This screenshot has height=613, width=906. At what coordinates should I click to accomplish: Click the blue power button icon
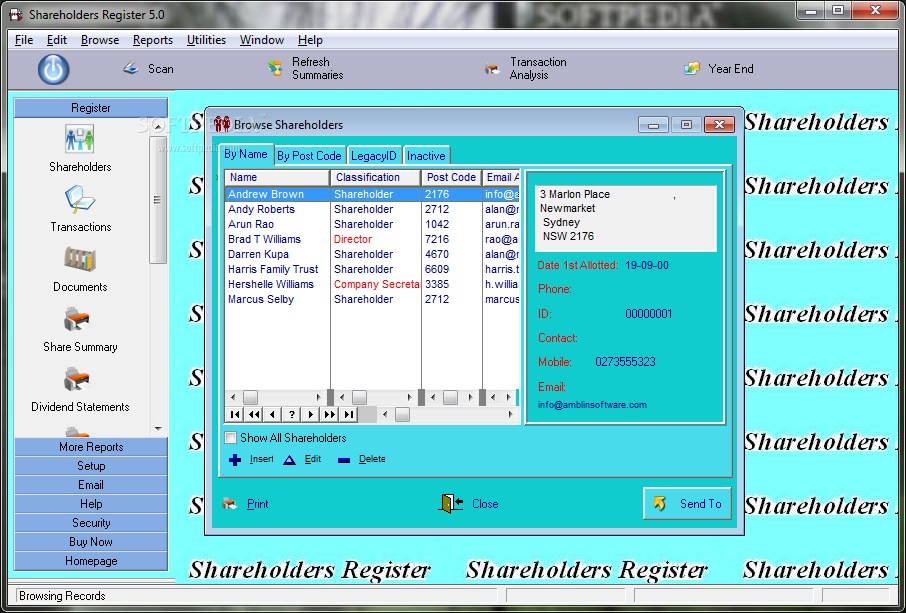[54, 69]
